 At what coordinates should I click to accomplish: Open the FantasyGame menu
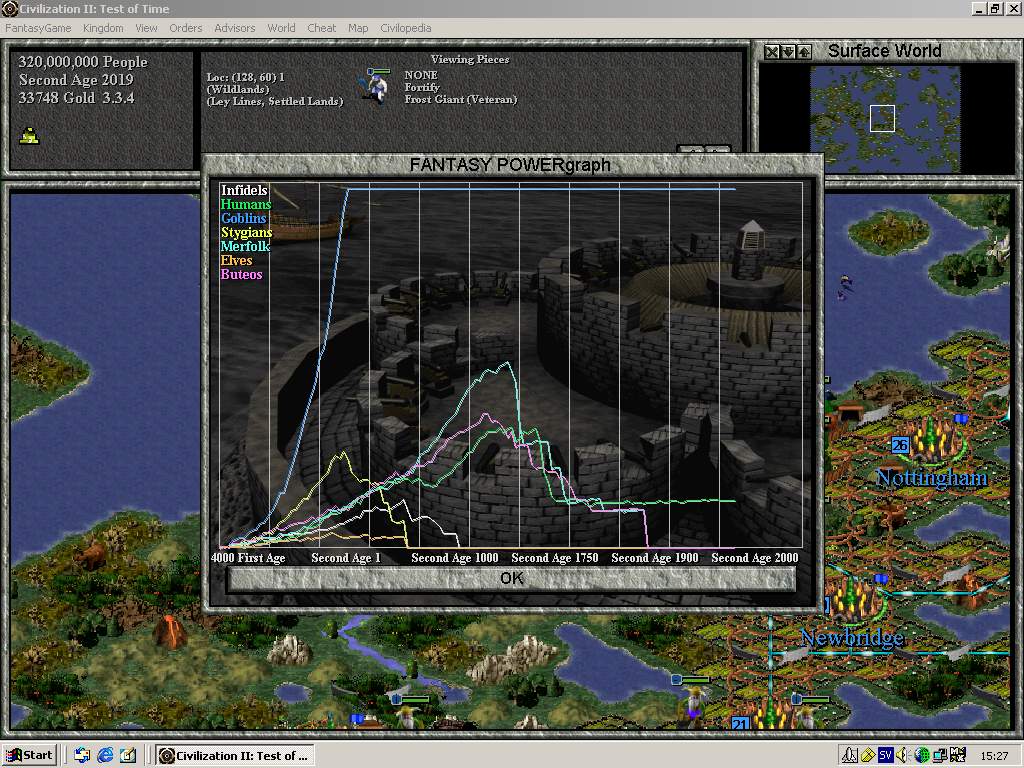tap(38, 28)
